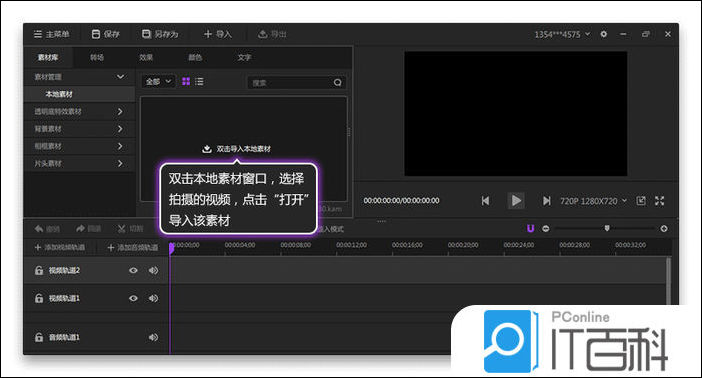
Task: Toggle the lock on 音频轨道1
Action: pos(39,337)
